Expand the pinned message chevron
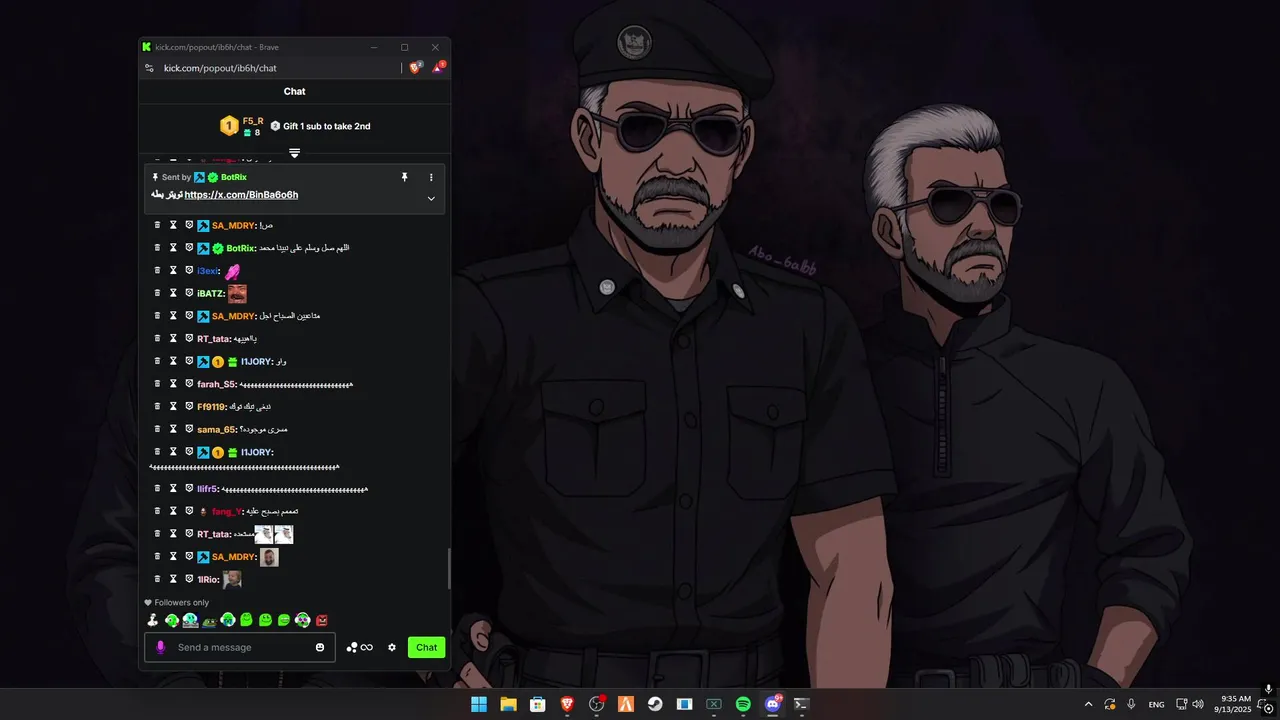Screen dimensions: 1280x720 click(431, 198)
